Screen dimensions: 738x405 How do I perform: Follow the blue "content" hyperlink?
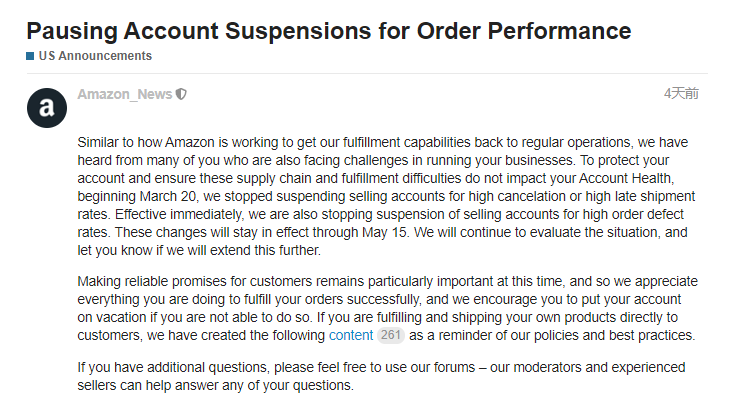(x=349, y=335)
